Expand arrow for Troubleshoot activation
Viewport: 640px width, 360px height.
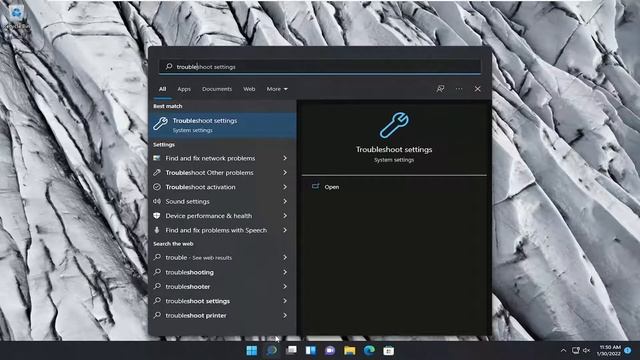coord(285,187)
